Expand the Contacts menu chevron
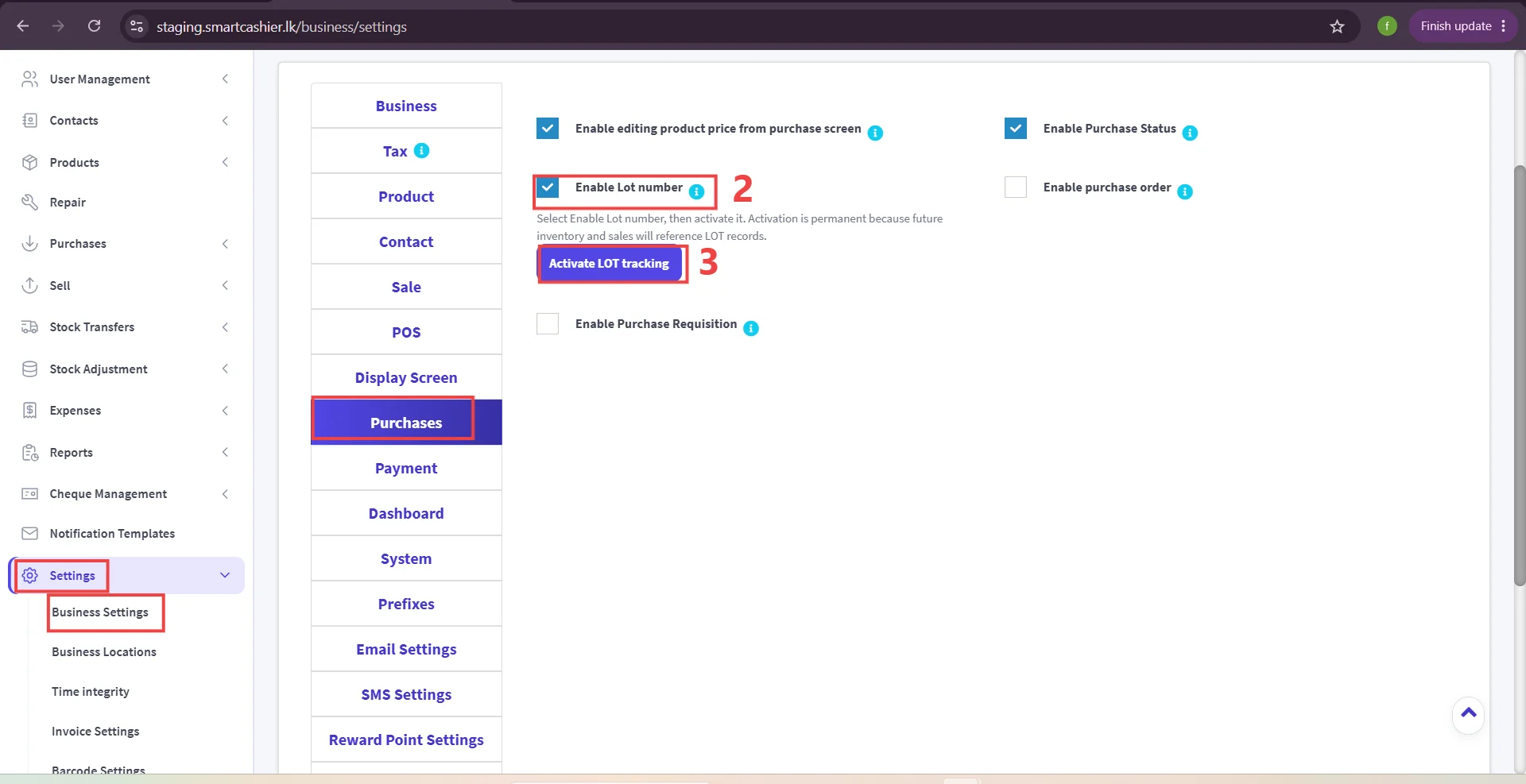The height and width of the screenshot is (784, 1526). (x=225, y=121)
